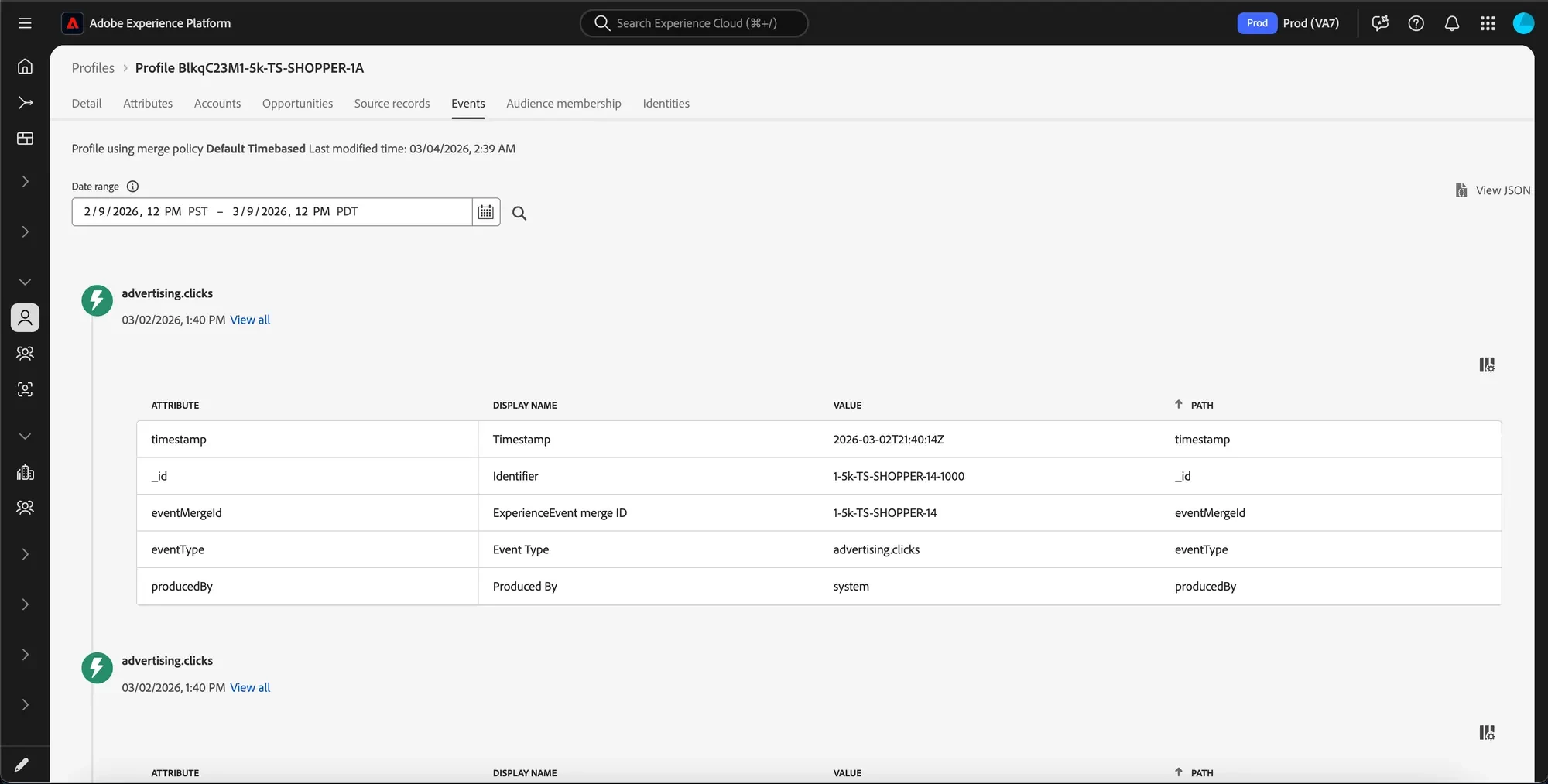This screenshot has height=784, width=1548.
Task: Collapse the sidebar chevron directly above the building icon
Action: [x=25, y=437]
